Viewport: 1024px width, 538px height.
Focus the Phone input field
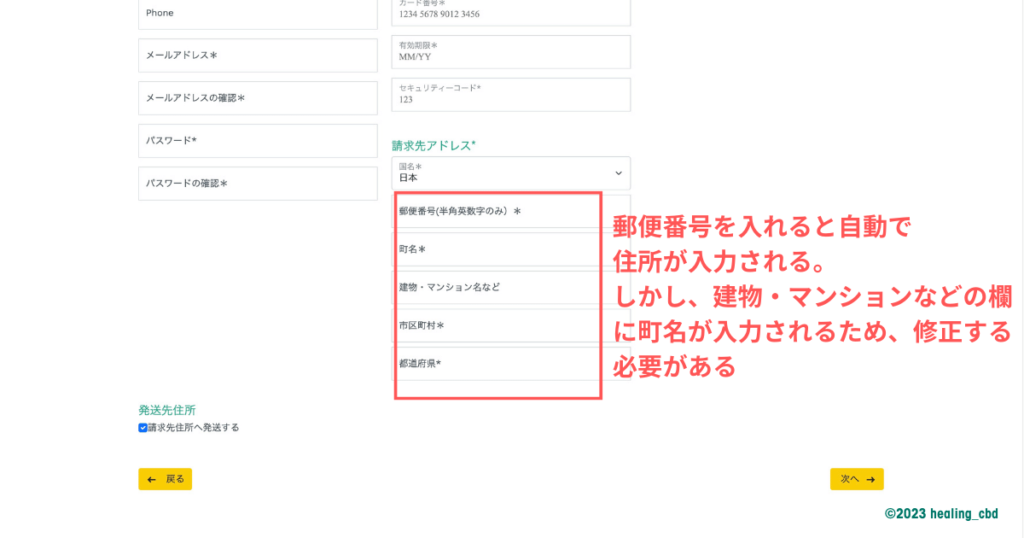[x=257, y=13]
